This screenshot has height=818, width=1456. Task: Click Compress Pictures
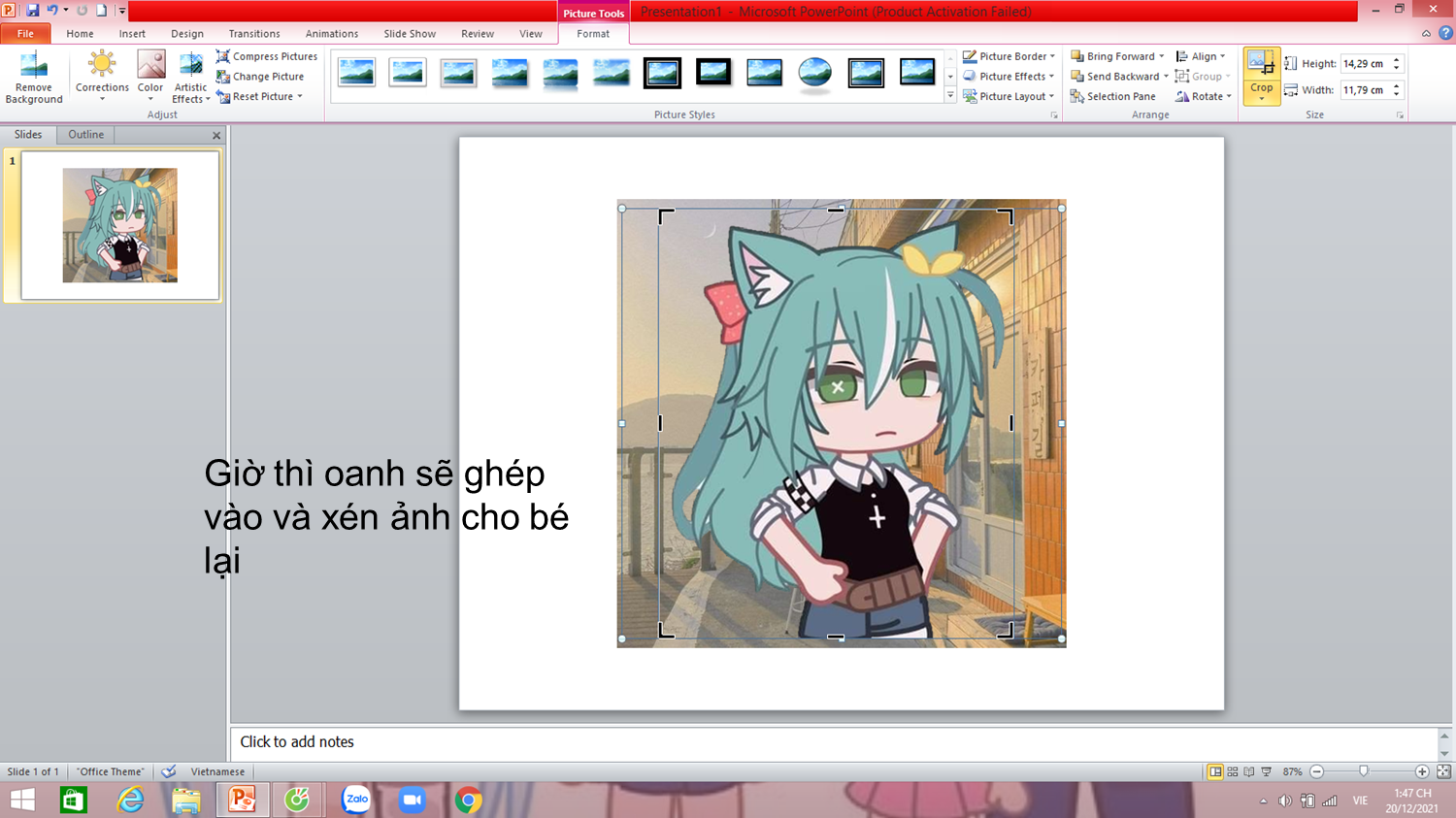point(267,56)
